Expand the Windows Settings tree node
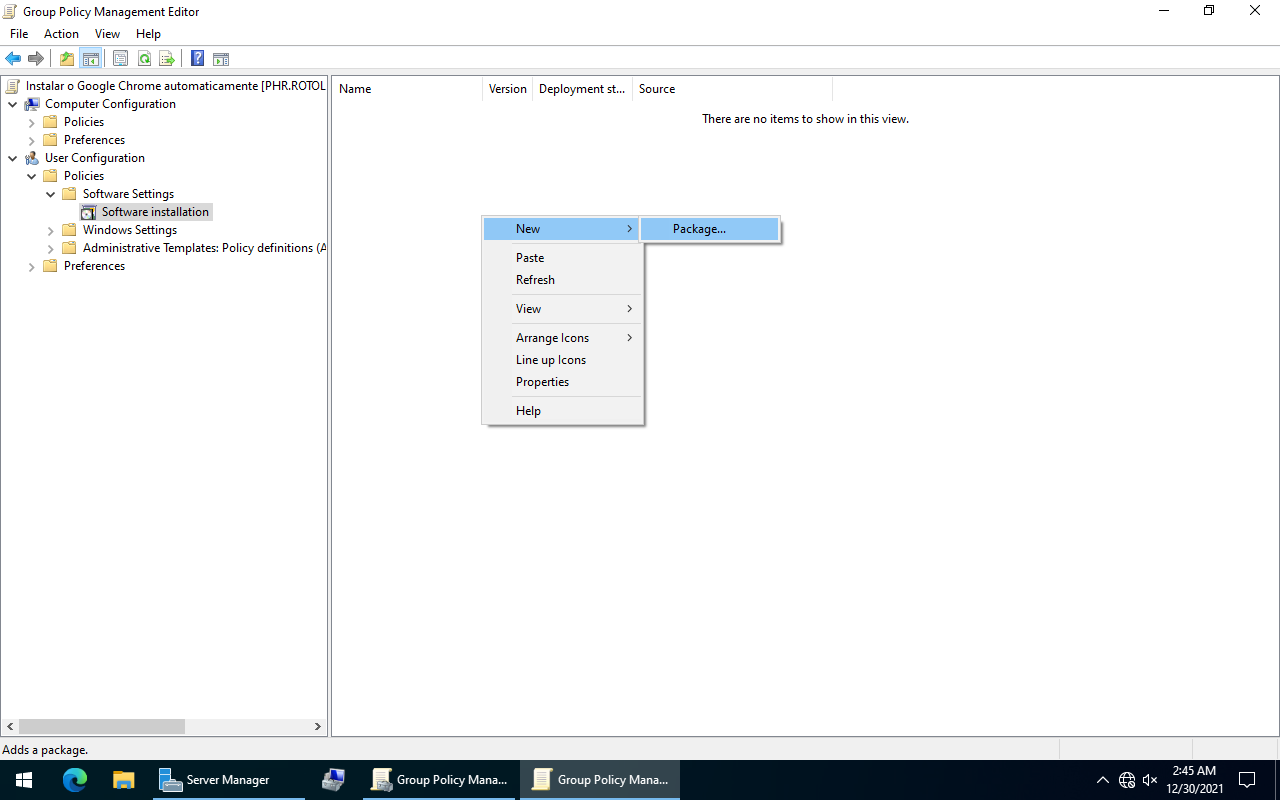This screenshot has height=800, width=1280. tap(50, 230)
